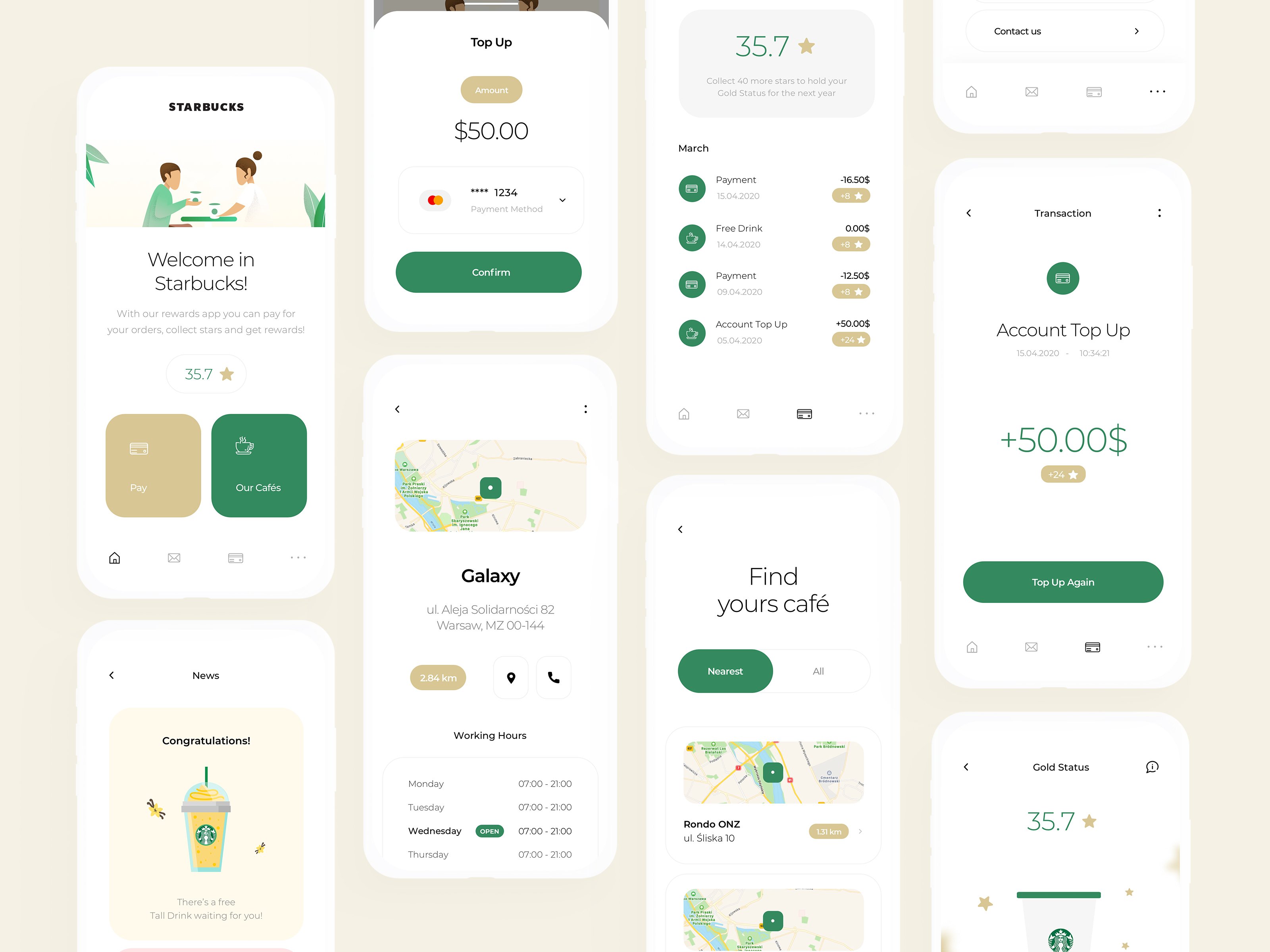
Task: Tap the Starbucks logo on welcome screen
Action: 207,106
